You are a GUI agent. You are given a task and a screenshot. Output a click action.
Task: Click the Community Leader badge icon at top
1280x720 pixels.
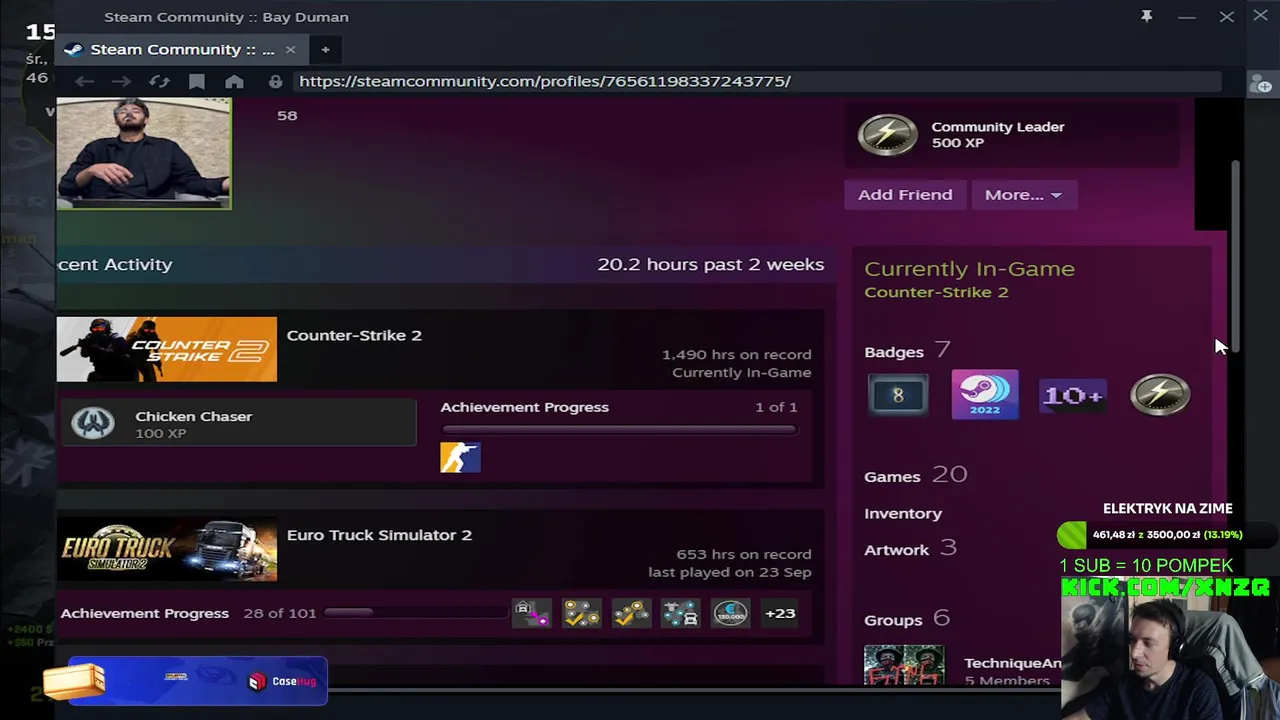click(x=887, y=135)
